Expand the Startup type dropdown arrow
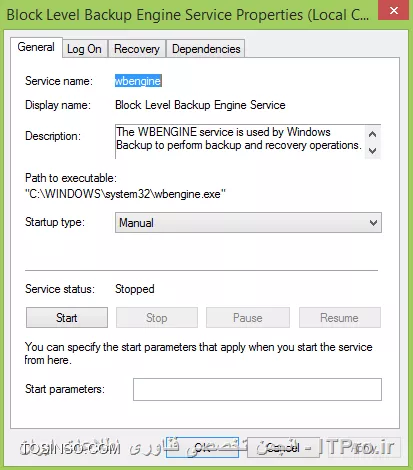The height and width of the screenshot is (470, 413). click(373, 223)
